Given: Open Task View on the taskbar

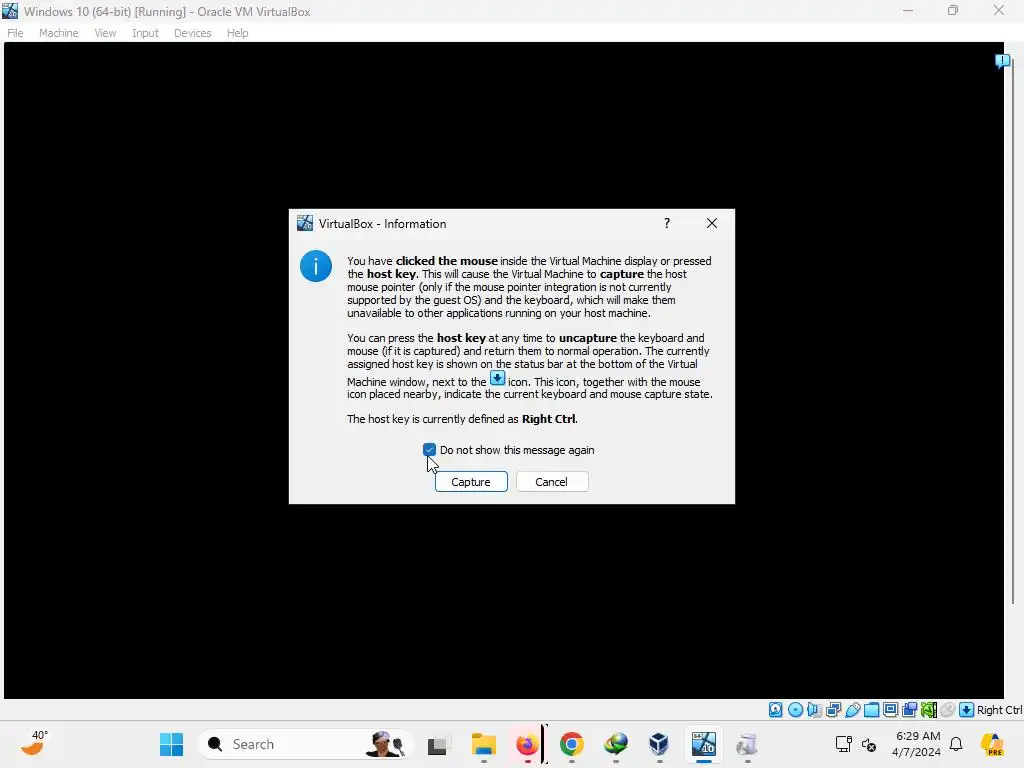Looking at the screenshot, I should tap(437, 744).
